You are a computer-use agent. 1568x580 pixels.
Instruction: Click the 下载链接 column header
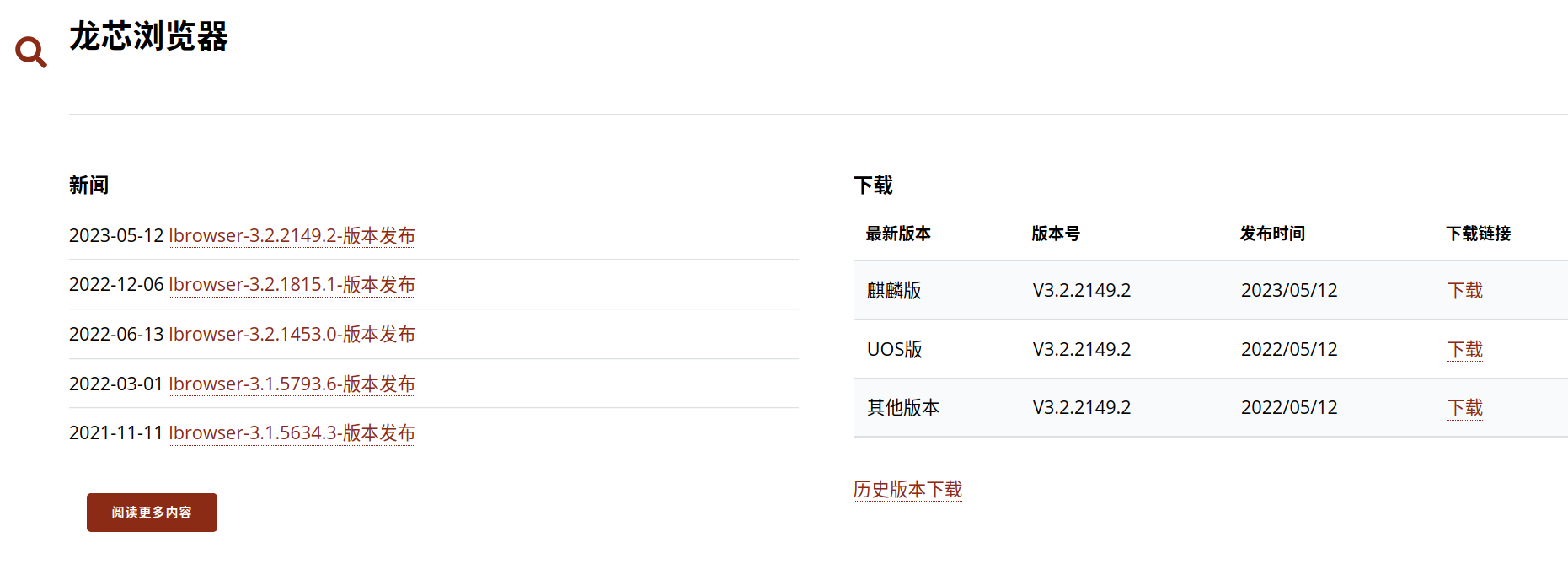[1479, 234]
